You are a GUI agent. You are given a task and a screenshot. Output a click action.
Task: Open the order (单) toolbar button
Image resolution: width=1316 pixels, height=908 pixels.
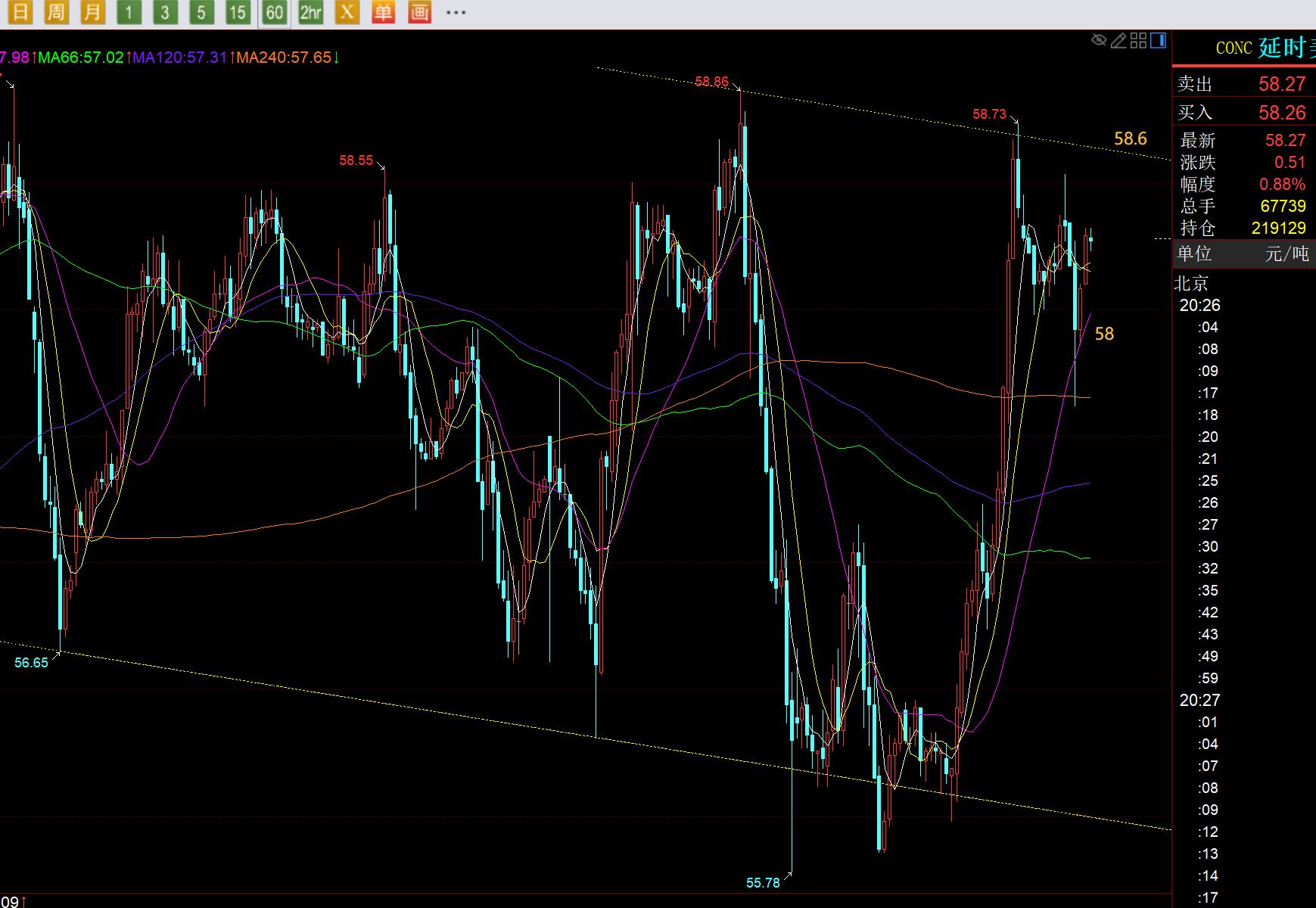383,12
